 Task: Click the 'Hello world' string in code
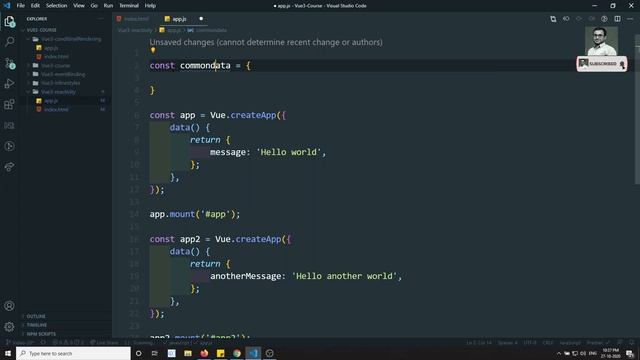coord(289,152)
